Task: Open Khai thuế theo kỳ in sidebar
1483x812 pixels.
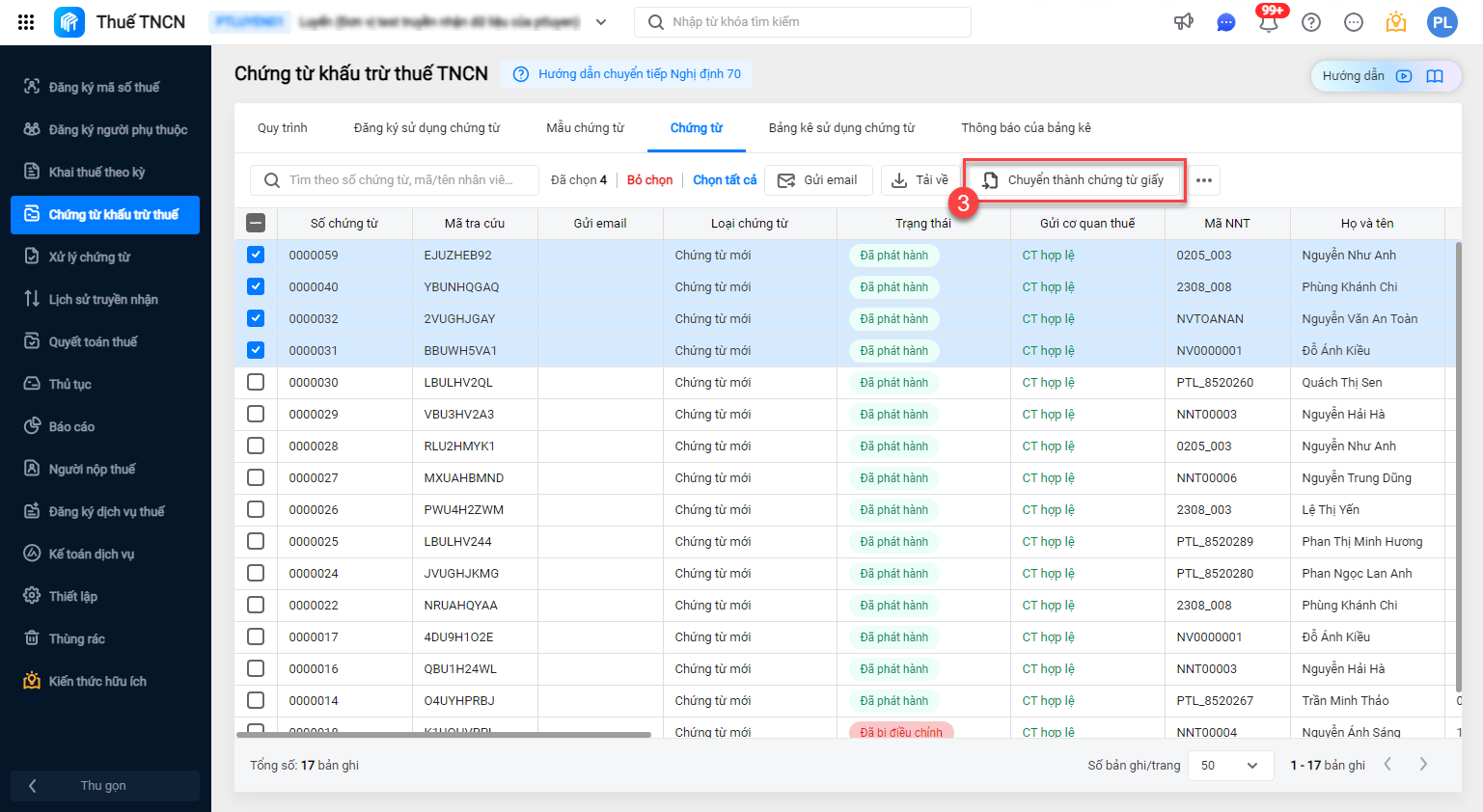Action: (105, 172)
